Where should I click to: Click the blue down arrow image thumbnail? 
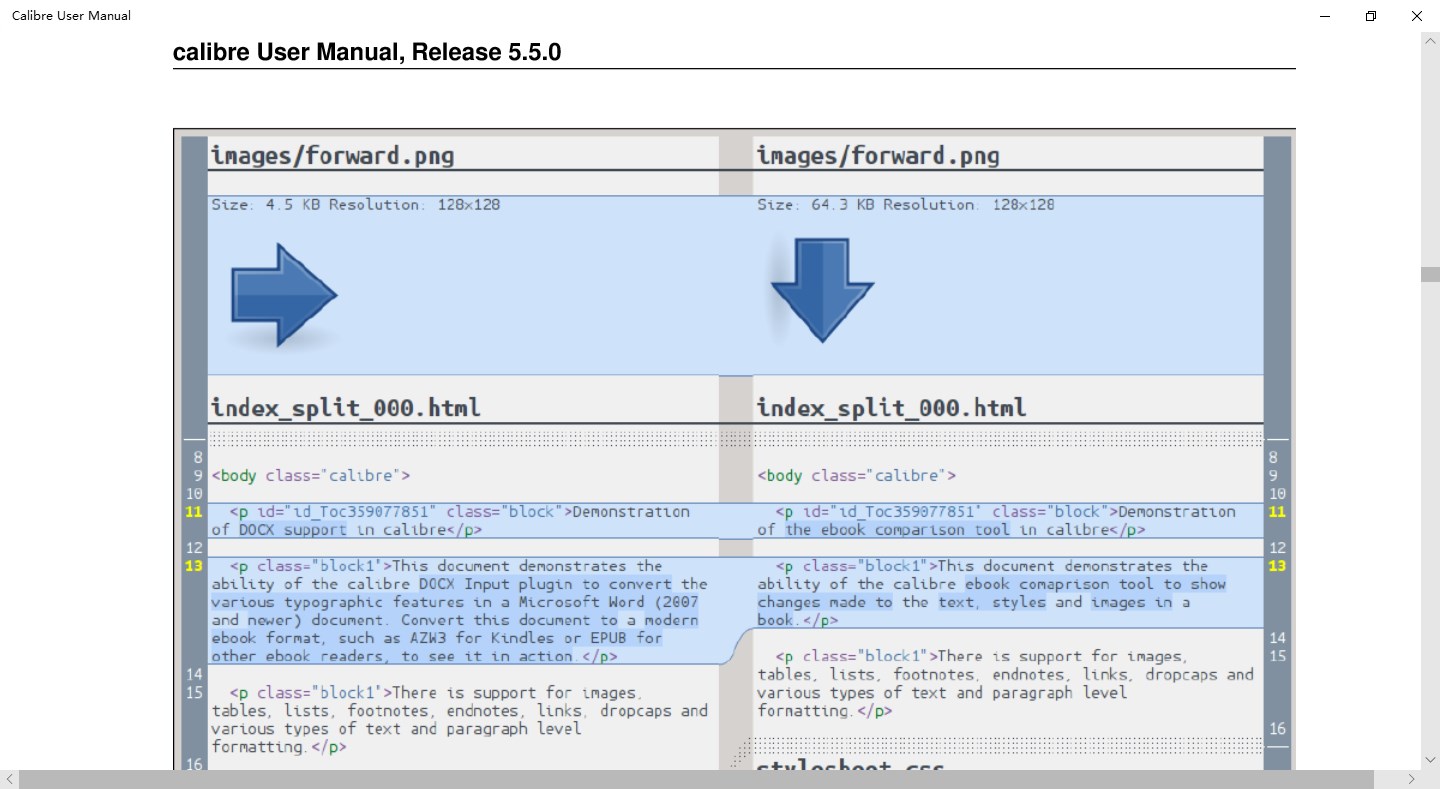(x=822, y=290)
